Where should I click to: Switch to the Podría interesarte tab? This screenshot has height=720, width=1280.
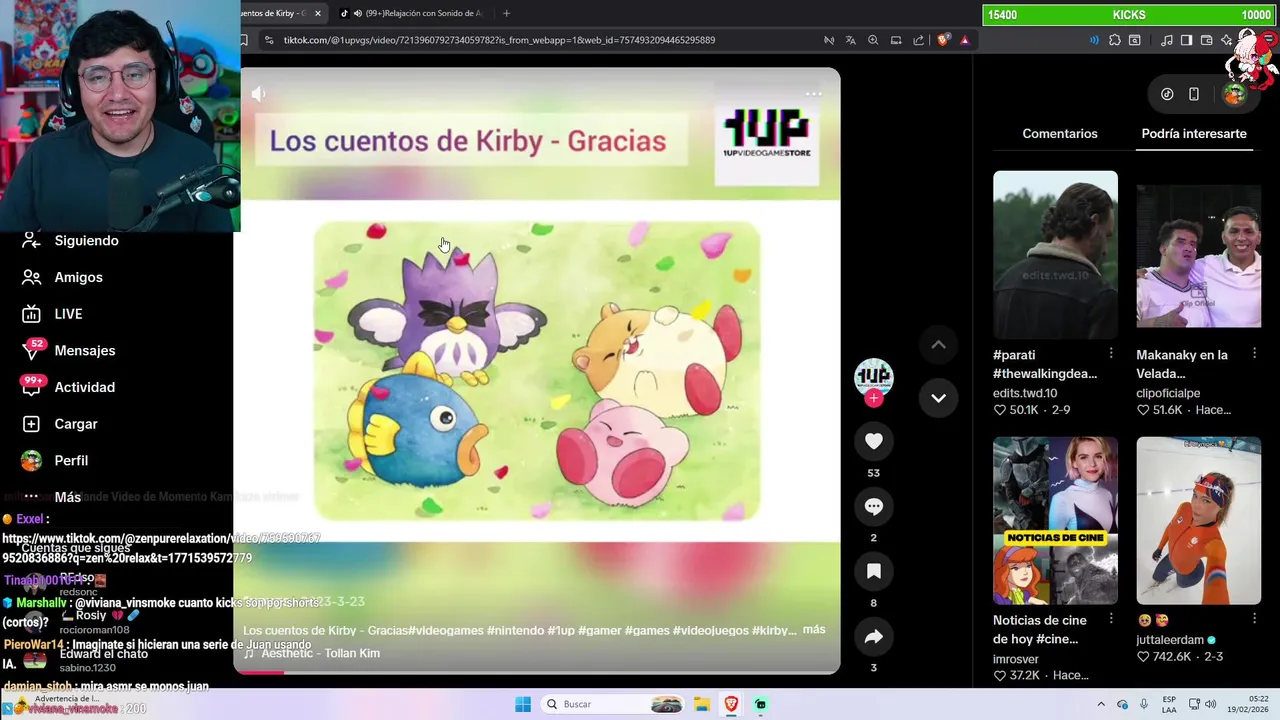pos(1194,133)
